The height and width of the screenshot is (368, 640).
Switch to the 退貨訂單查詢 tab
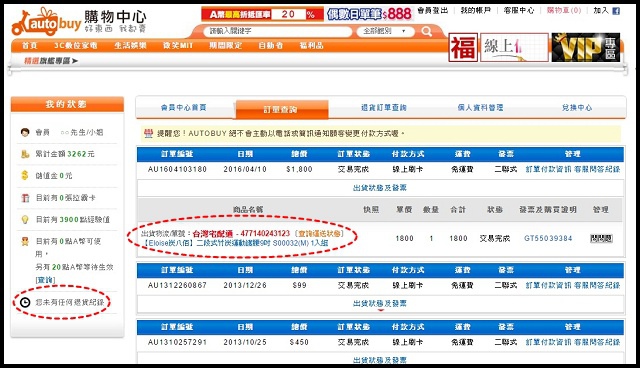(384, 108)
